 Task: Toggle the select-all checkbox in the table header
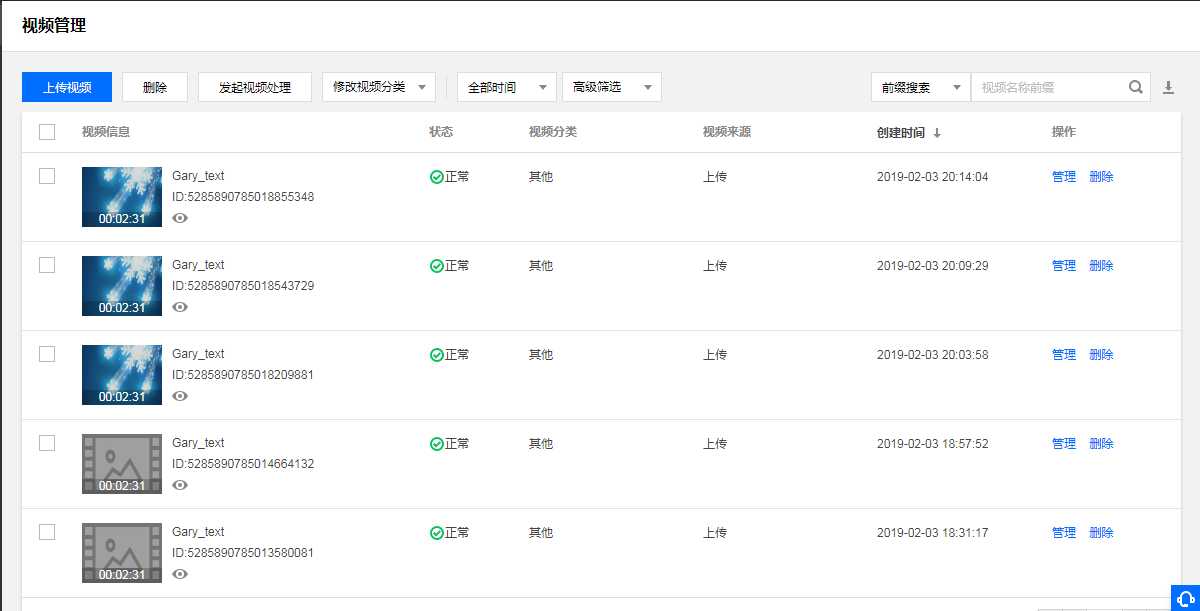(47, 132)
